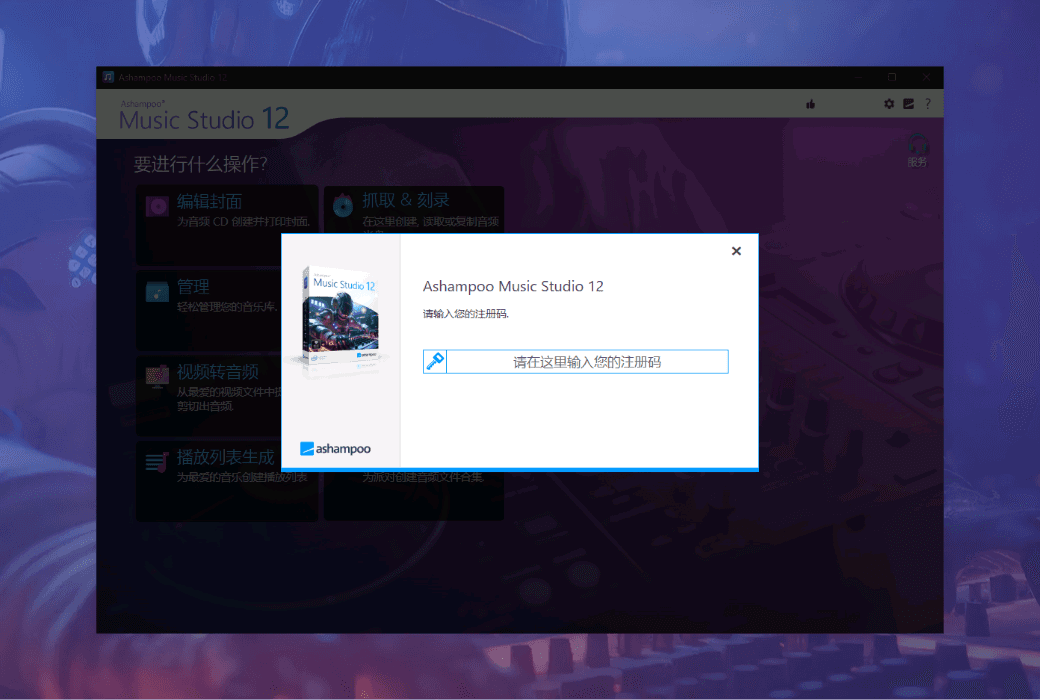The width and height of the screenshot is (1040, 700).
Task: Click the video icon on 视频转音频 tile
Action: click(157, 376)
